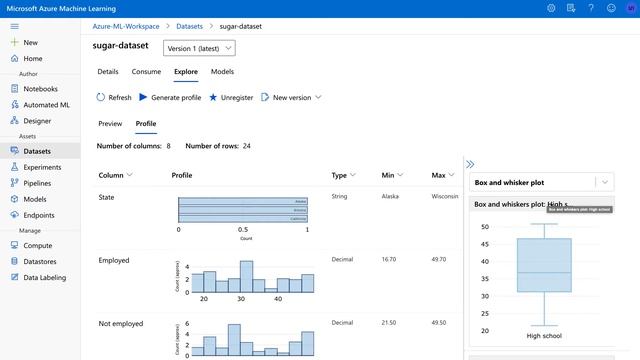Image resolution: width=640 pixels, height=360 pixels.
Task: Click the New plus icon
Action: tap(15, 42)
